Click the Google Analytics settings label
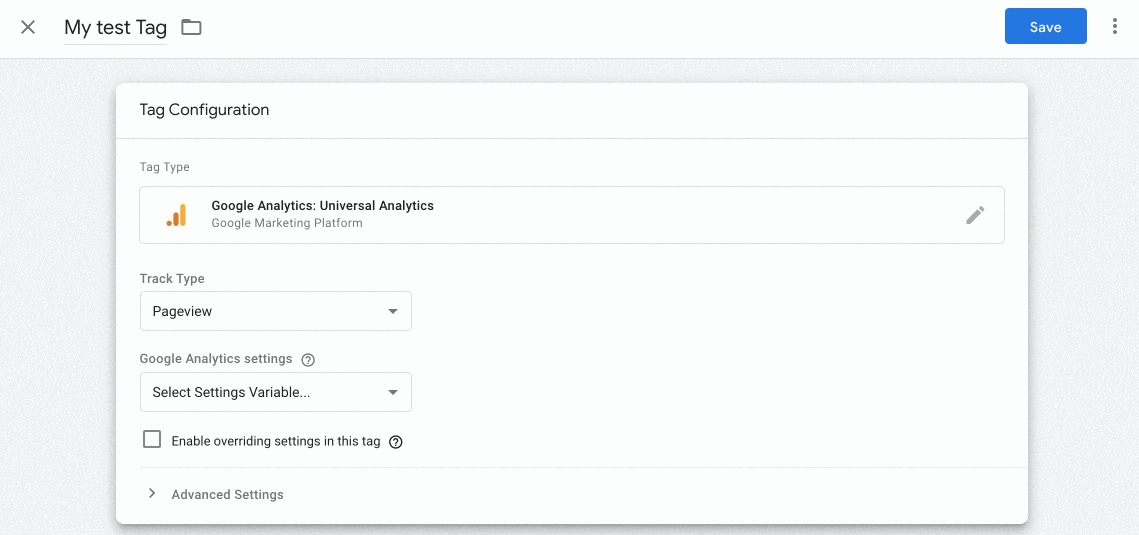Image resolution: width=1139 pixels, height=535 pixels. (x=216, y=359)
